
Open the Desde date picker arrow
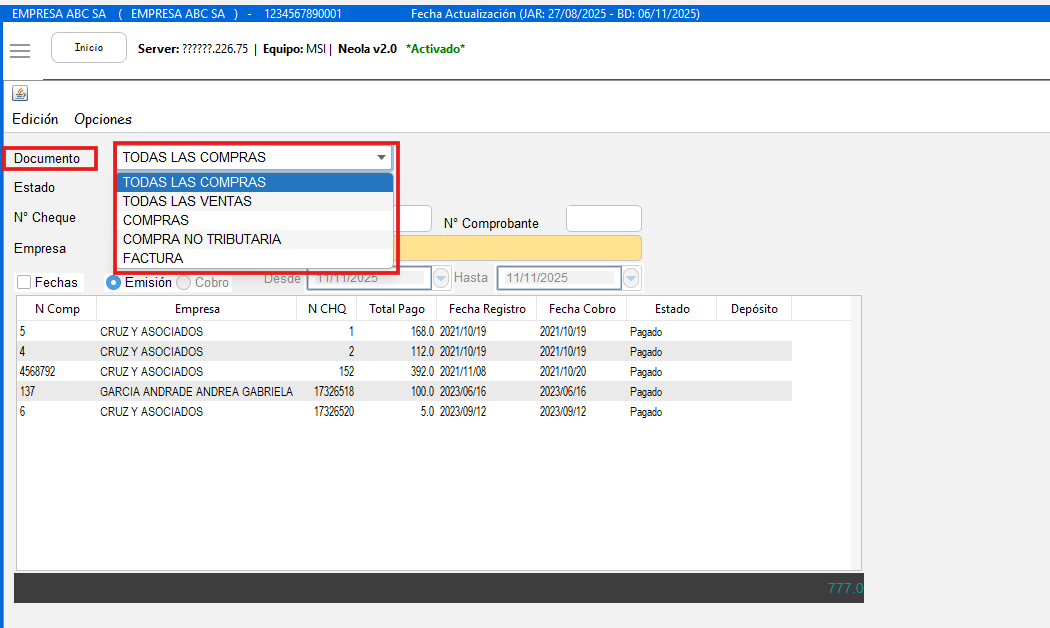point(441,278)
